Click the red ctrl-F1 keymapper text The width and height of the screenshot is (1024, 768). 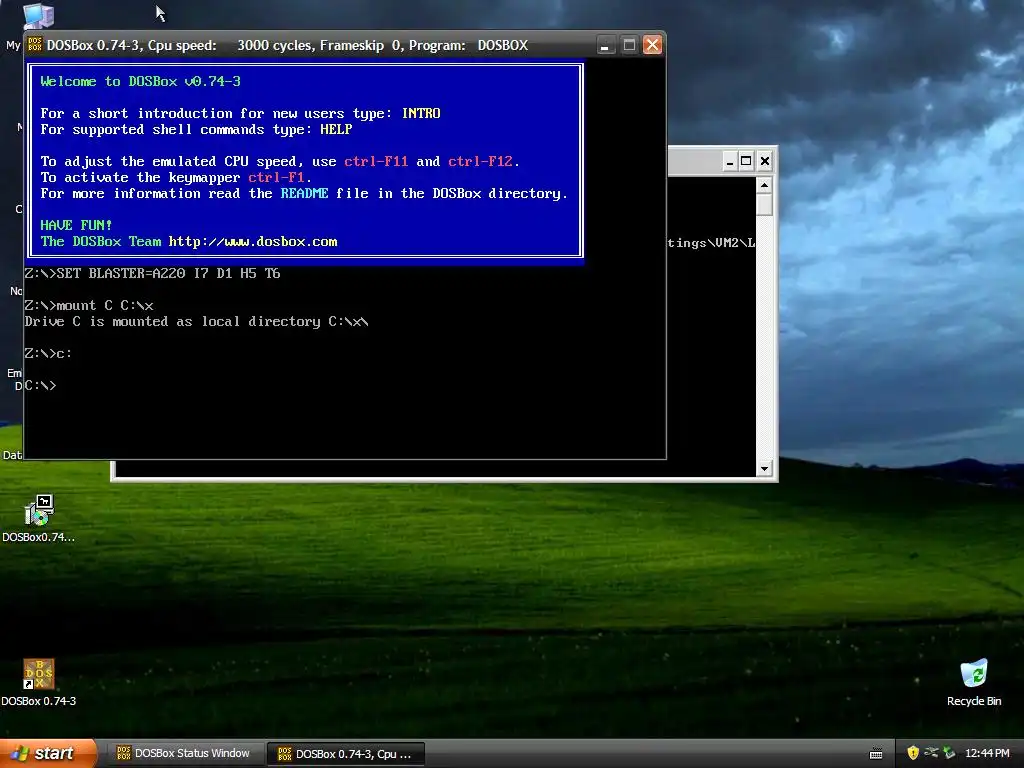276,178
